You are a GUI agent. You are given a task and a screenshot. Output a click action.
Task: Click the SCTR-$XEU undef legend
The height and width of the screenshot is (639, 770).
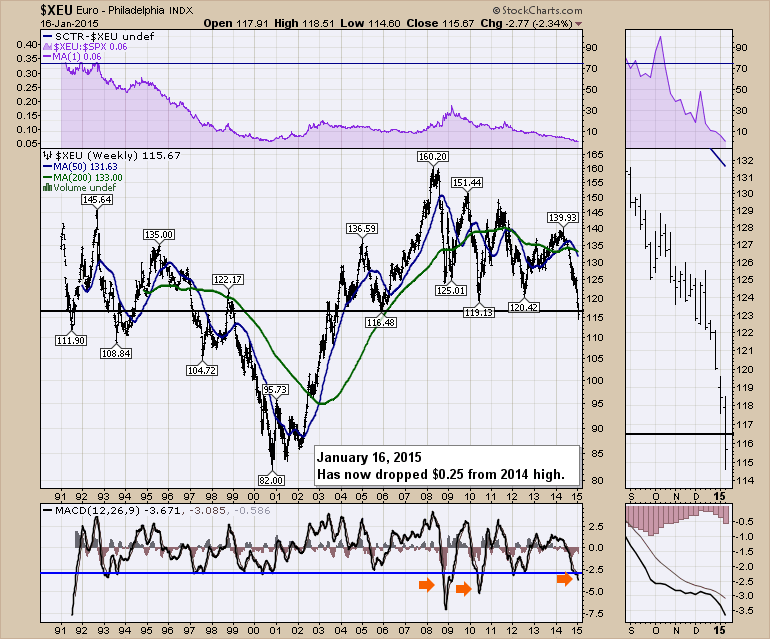98,36
